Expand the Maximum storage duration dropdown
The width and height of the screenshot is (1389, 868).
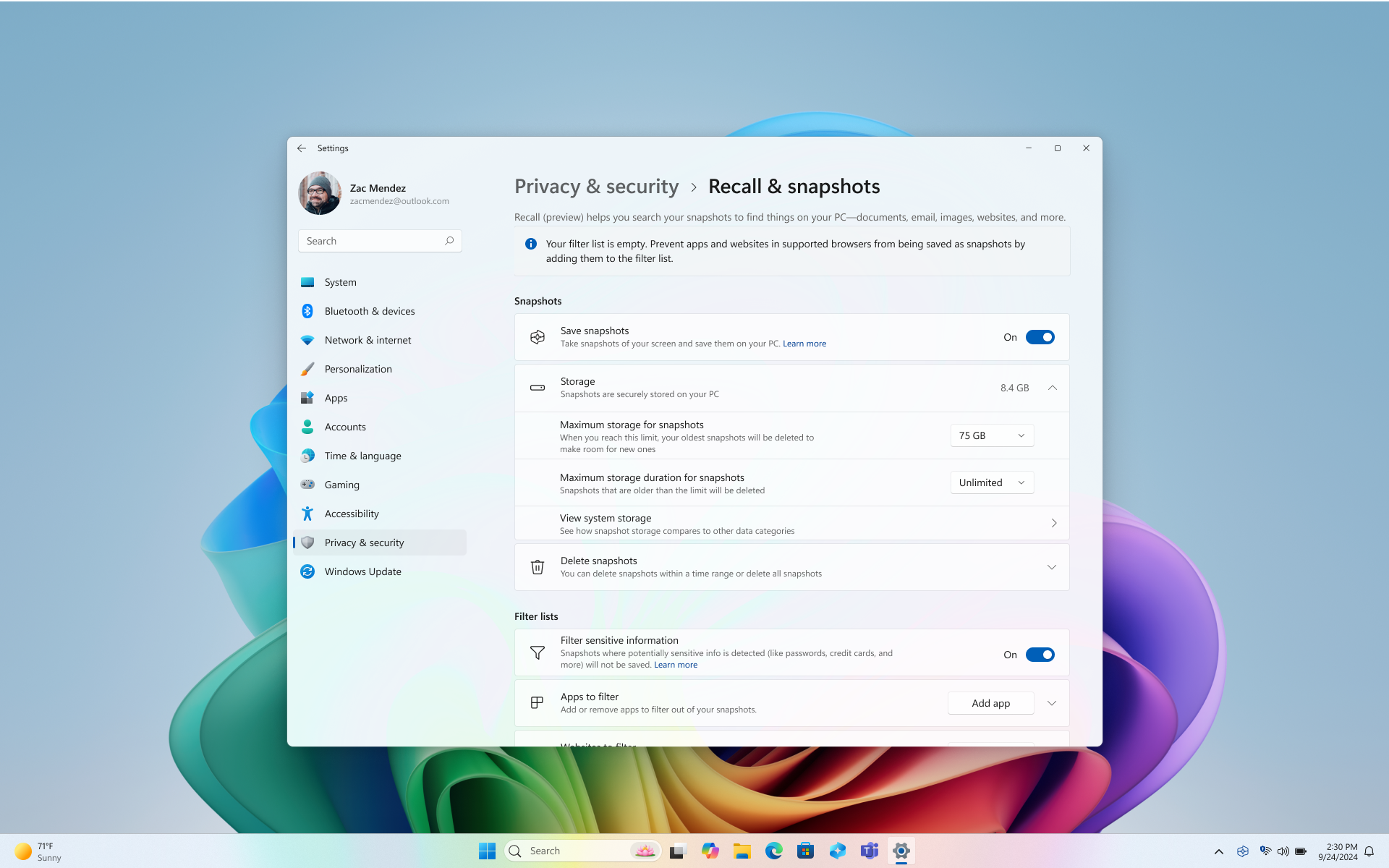coord(991,482)
